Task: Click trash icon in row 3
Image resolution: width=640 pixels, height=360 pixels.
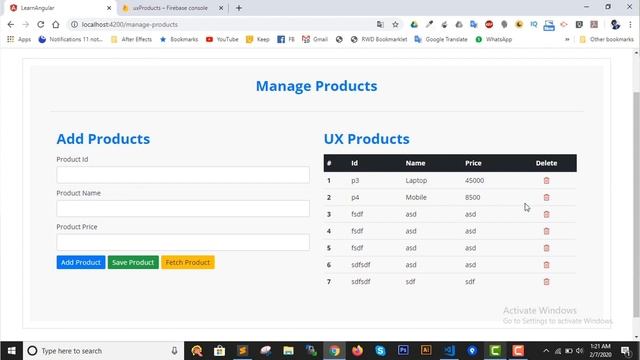Action: point(546,214)
